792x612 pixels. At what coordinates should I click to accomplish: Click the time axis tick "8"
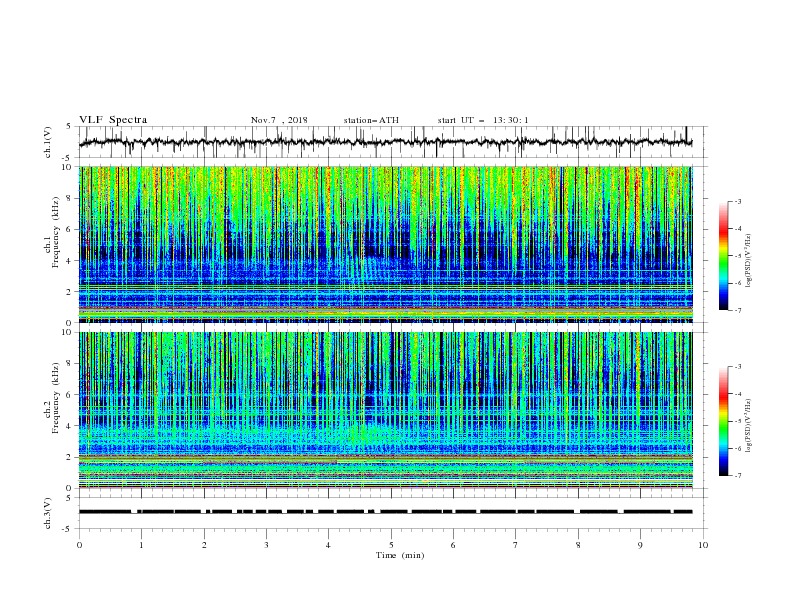pyautogui.click(x=578, y=545)
